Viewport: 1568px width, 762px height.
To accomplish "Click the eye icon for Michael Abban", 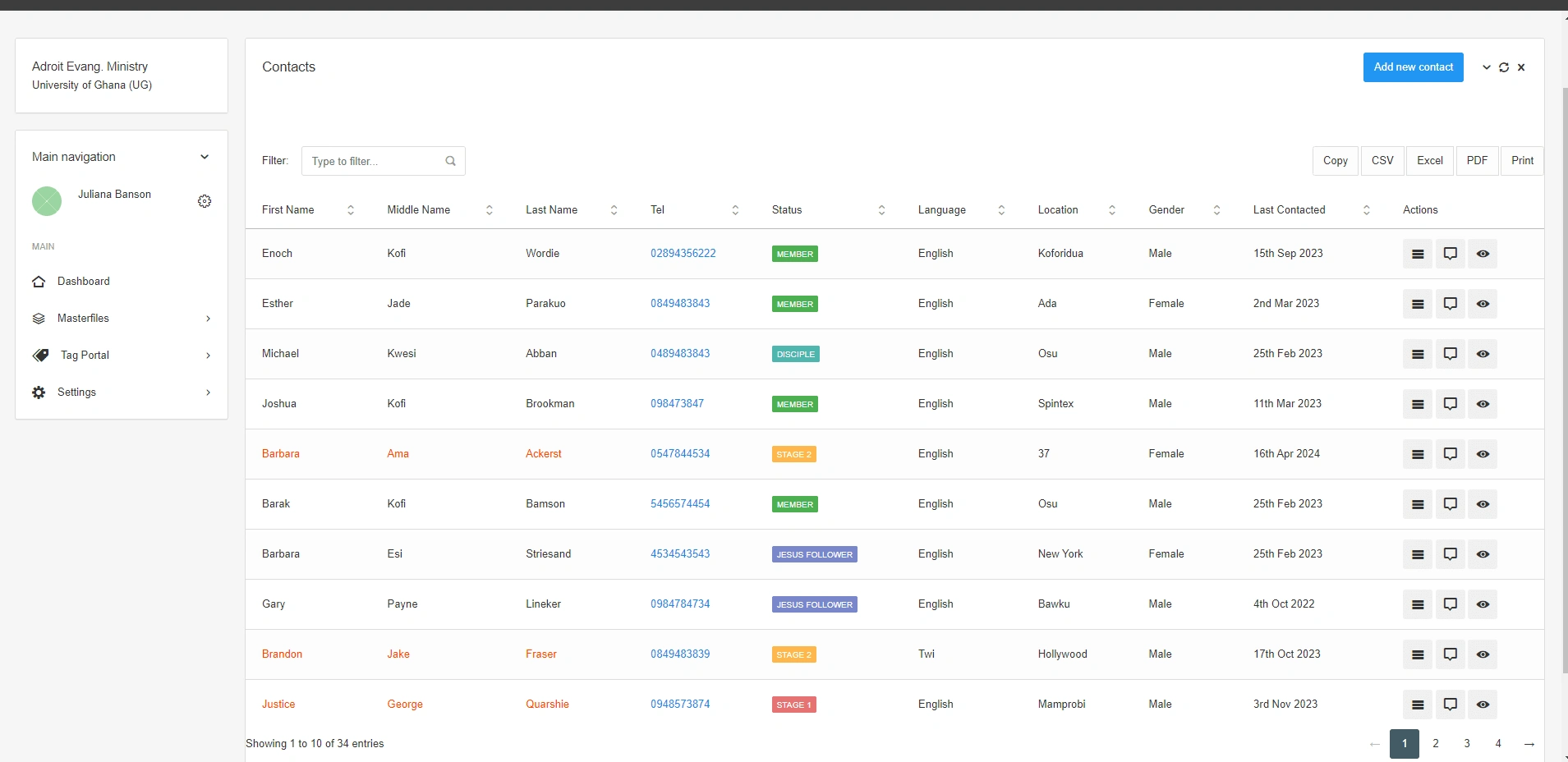I will [1483, 354].
